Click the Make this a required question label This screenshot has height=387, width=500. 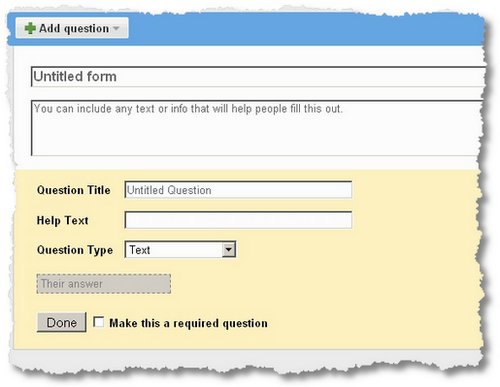click(x=188, y=323)
